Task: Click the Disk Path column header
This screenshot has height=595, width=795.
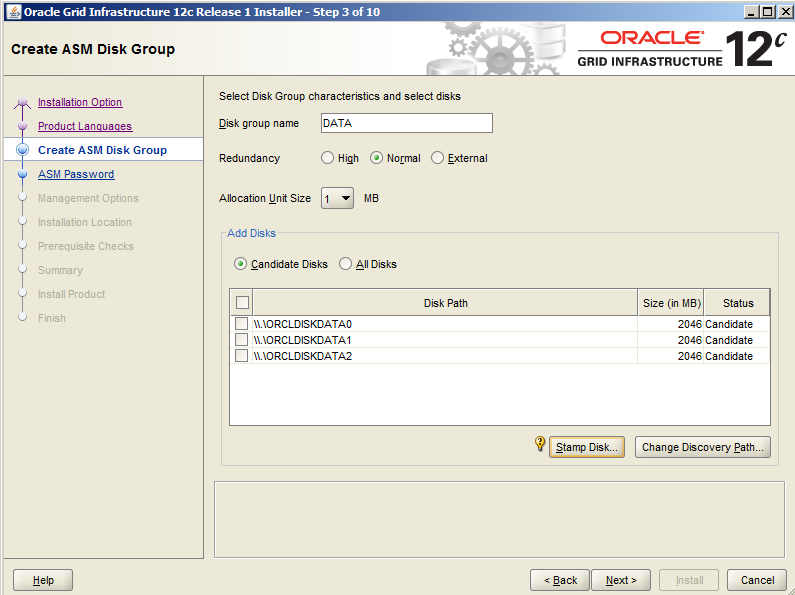Action: click(445, 303)
